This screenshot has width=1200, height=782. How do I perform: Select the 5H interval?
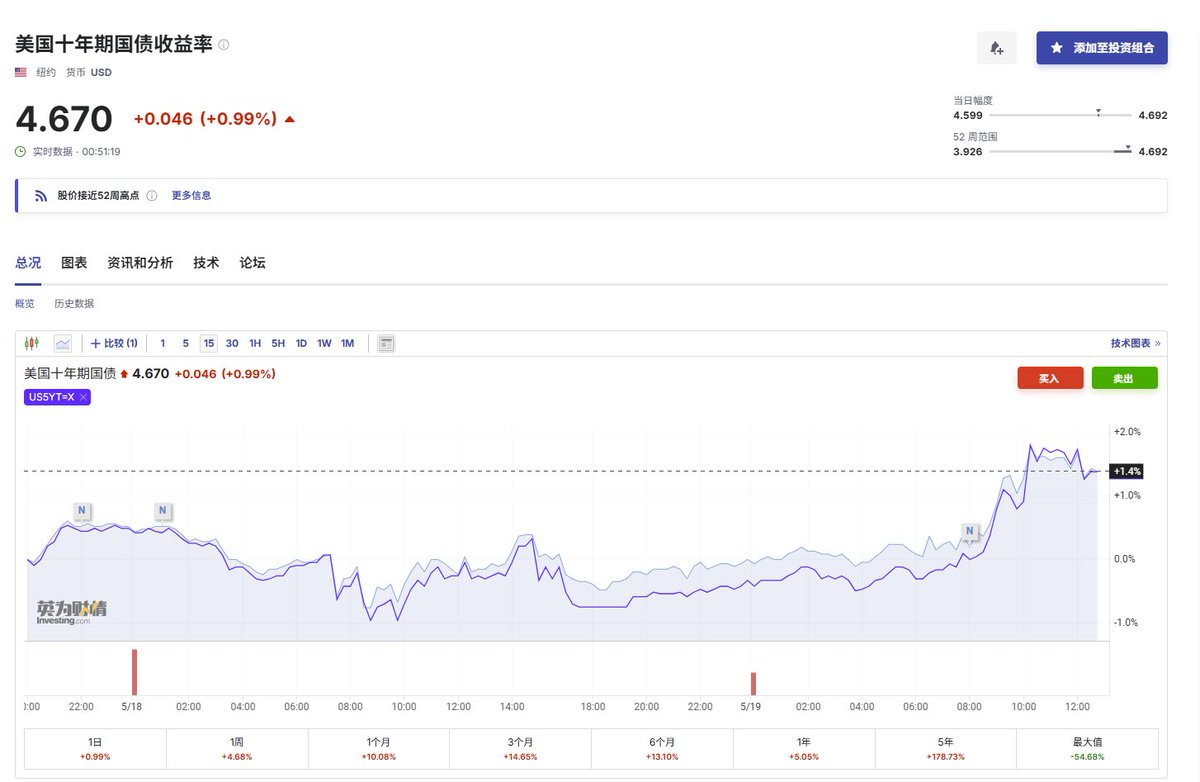278,343
